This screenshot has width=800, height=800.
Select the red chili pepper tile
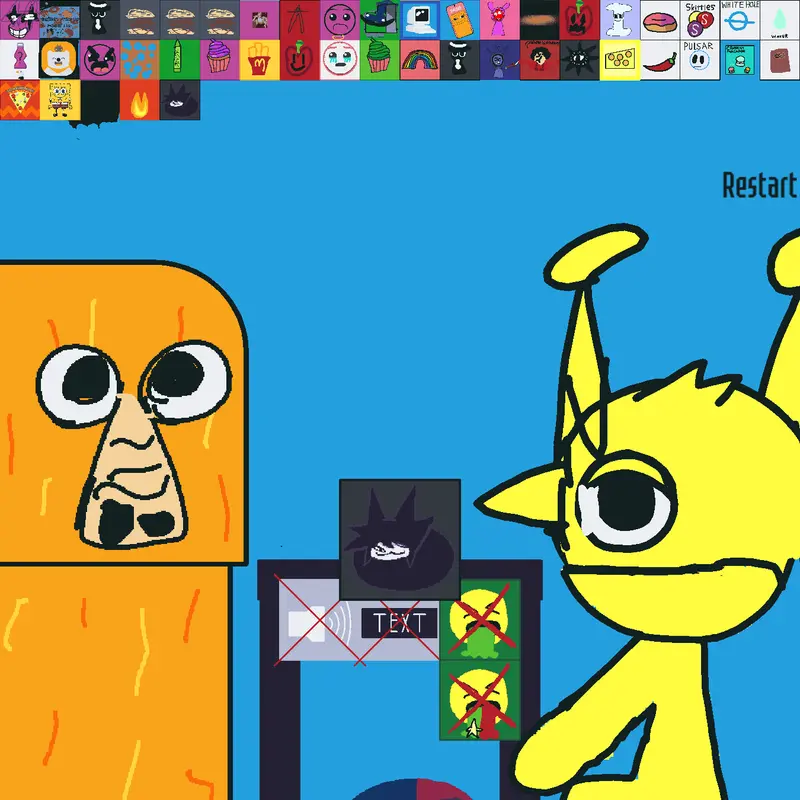click(x=660, y=60)
